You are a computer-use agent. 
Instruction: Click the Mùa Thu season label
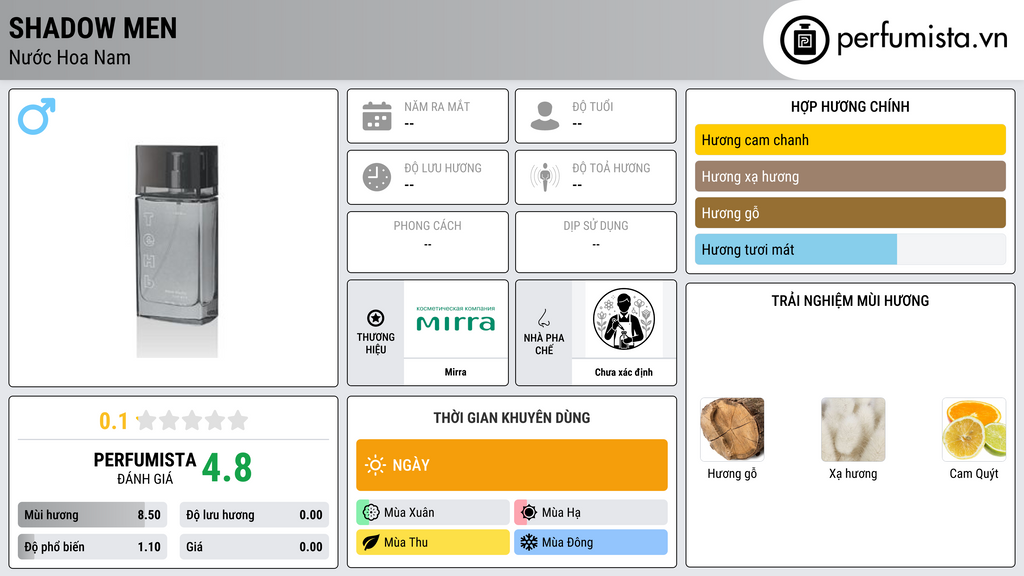(x=406, y=542)
